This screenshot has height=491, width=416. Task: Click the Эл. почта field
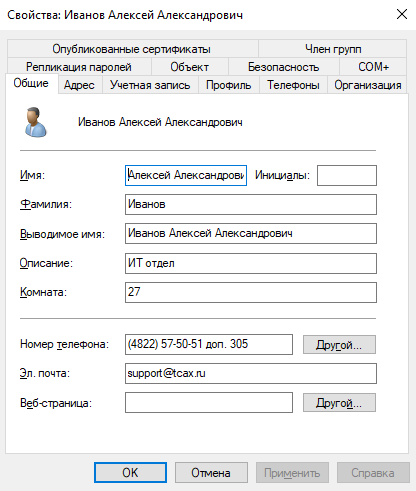(251, 373)
